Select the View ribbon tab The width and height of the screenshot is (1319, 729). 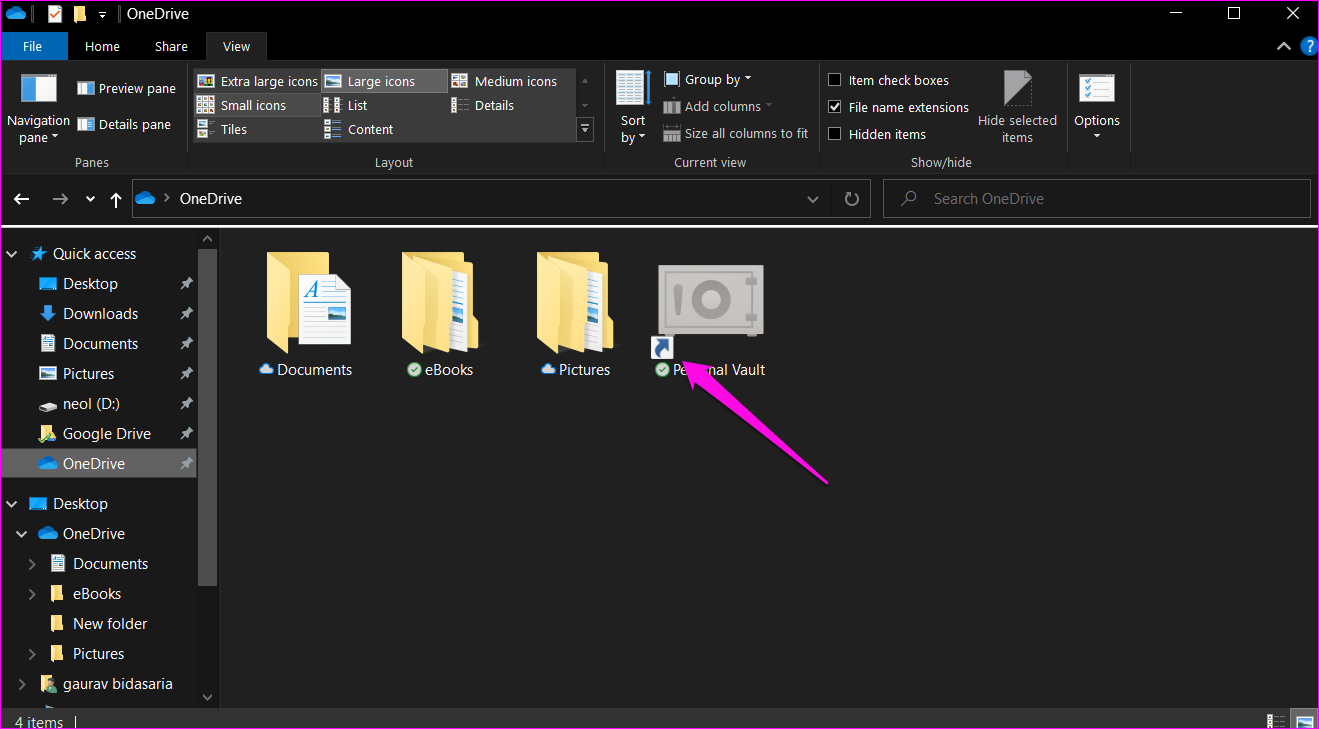(237, 46)
